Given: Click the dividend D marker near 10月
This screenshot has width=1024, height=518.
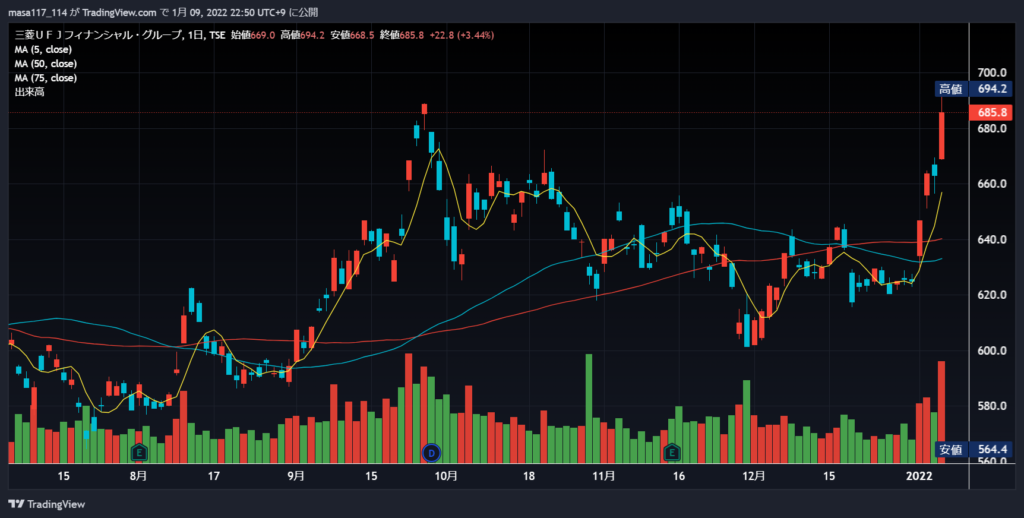Looking at the screenshot, I should point(431,452).
